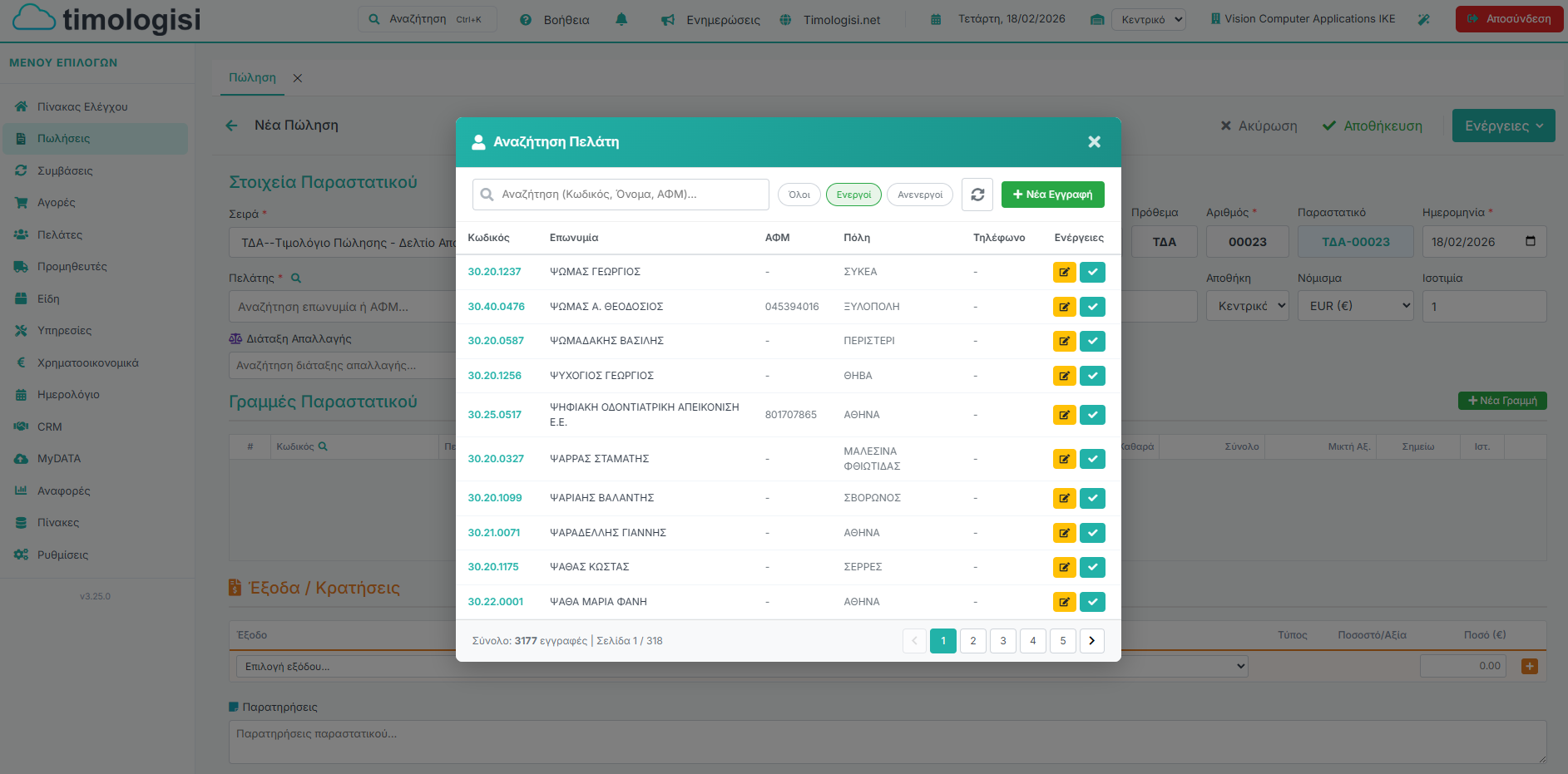Click the magic wand icon in header
Screen dimensions: 1568x774
pos(1423,19)
